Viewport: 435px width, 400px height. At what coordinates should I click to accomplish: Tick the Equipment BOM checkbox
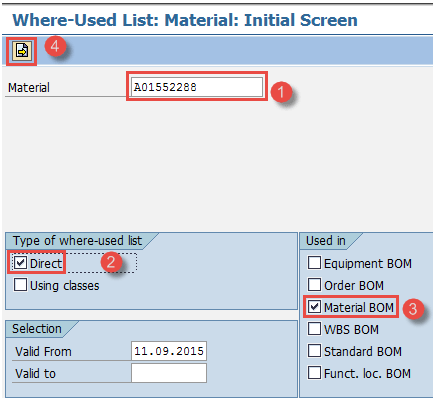[314, 263]
